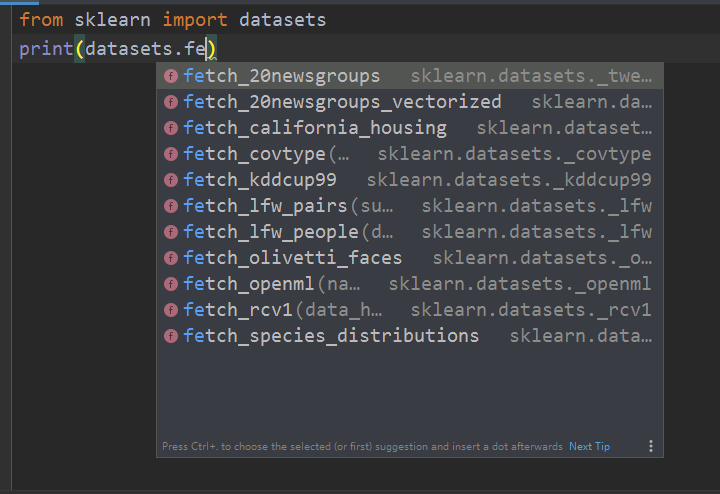Choose fetch_20newsgroups_vectorized from completion list
Viewport: 720px width, 494px height.
pos(410,102)
